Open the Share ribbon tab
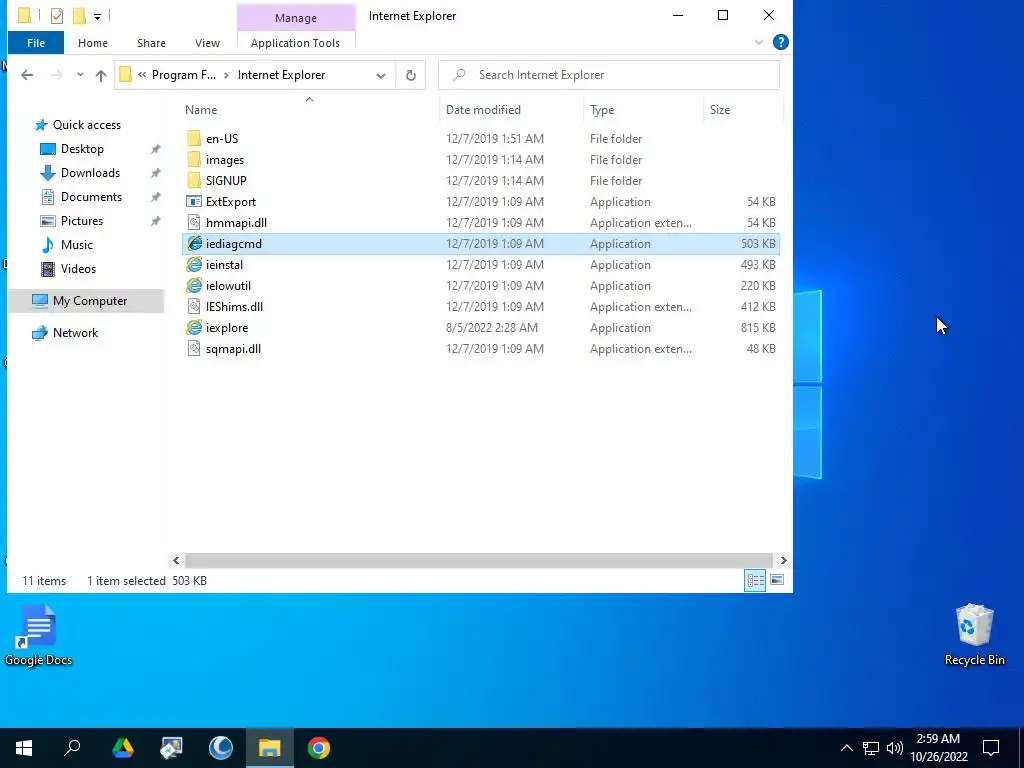Viewport: 1024px width, 768px height. (151, 43)
